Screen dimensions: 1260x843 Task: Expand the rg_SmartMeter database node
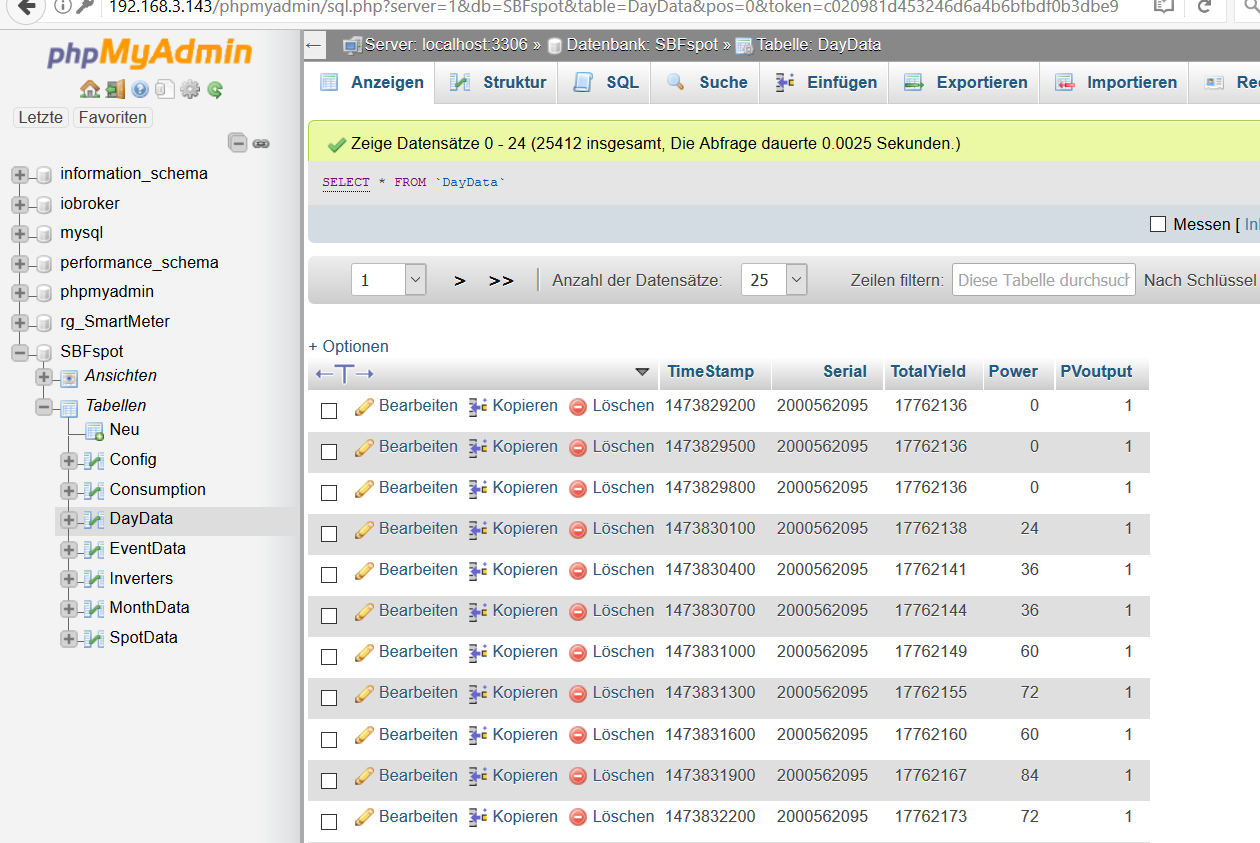pyautogui.click(x=19, y=323)
